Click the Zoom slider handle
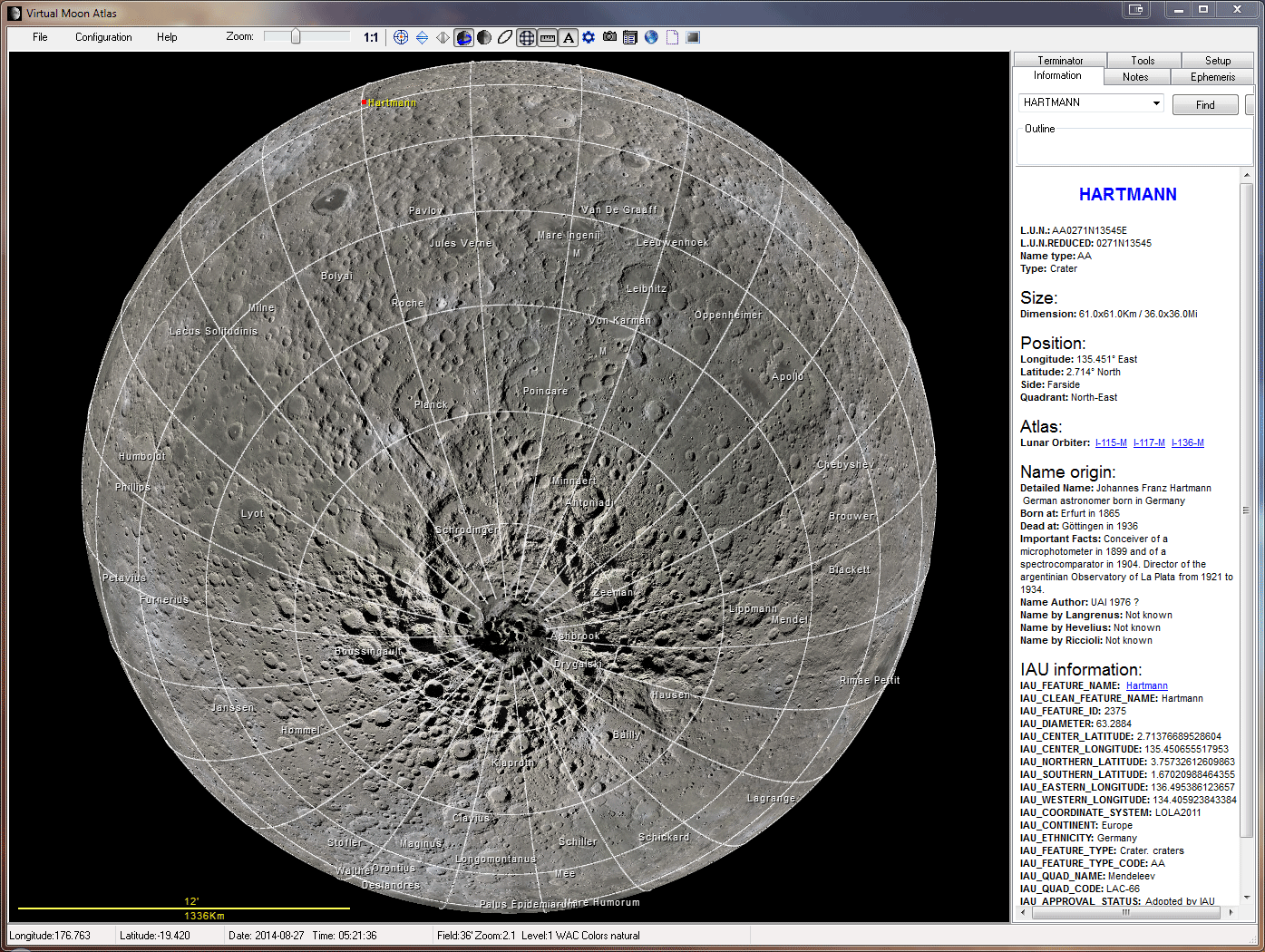 [296, 36]
